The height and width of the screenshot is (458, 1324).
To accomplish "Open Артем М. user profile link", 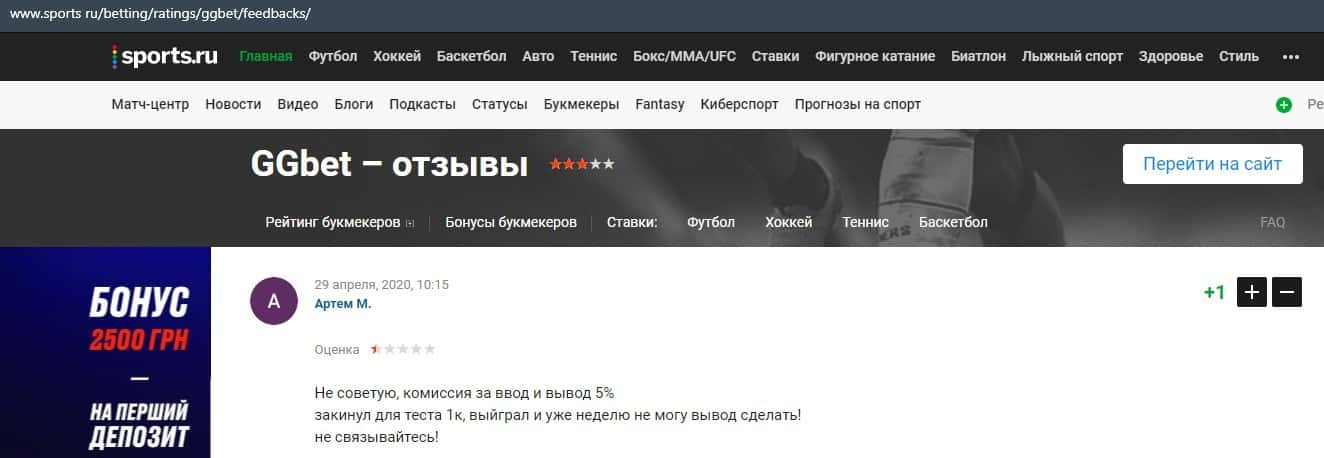I will 343,304.
